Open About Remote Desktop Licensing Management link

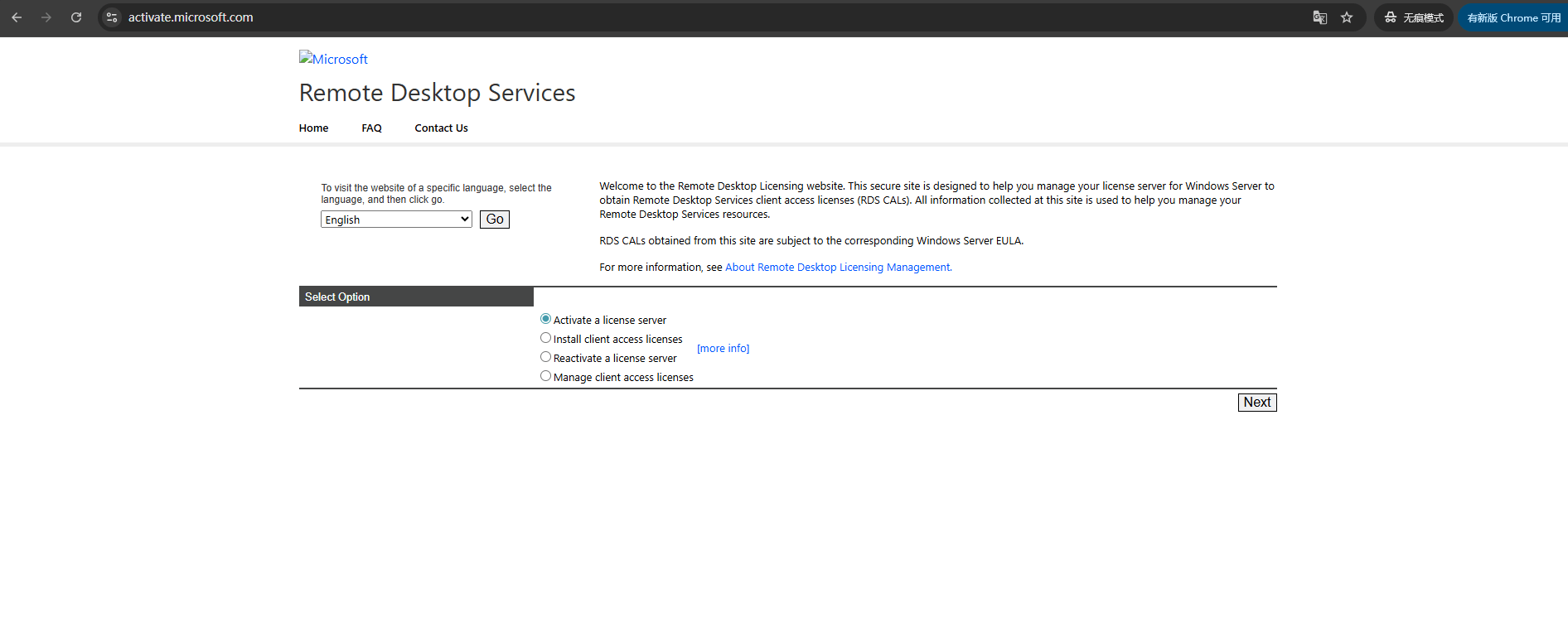coord(838,268)
